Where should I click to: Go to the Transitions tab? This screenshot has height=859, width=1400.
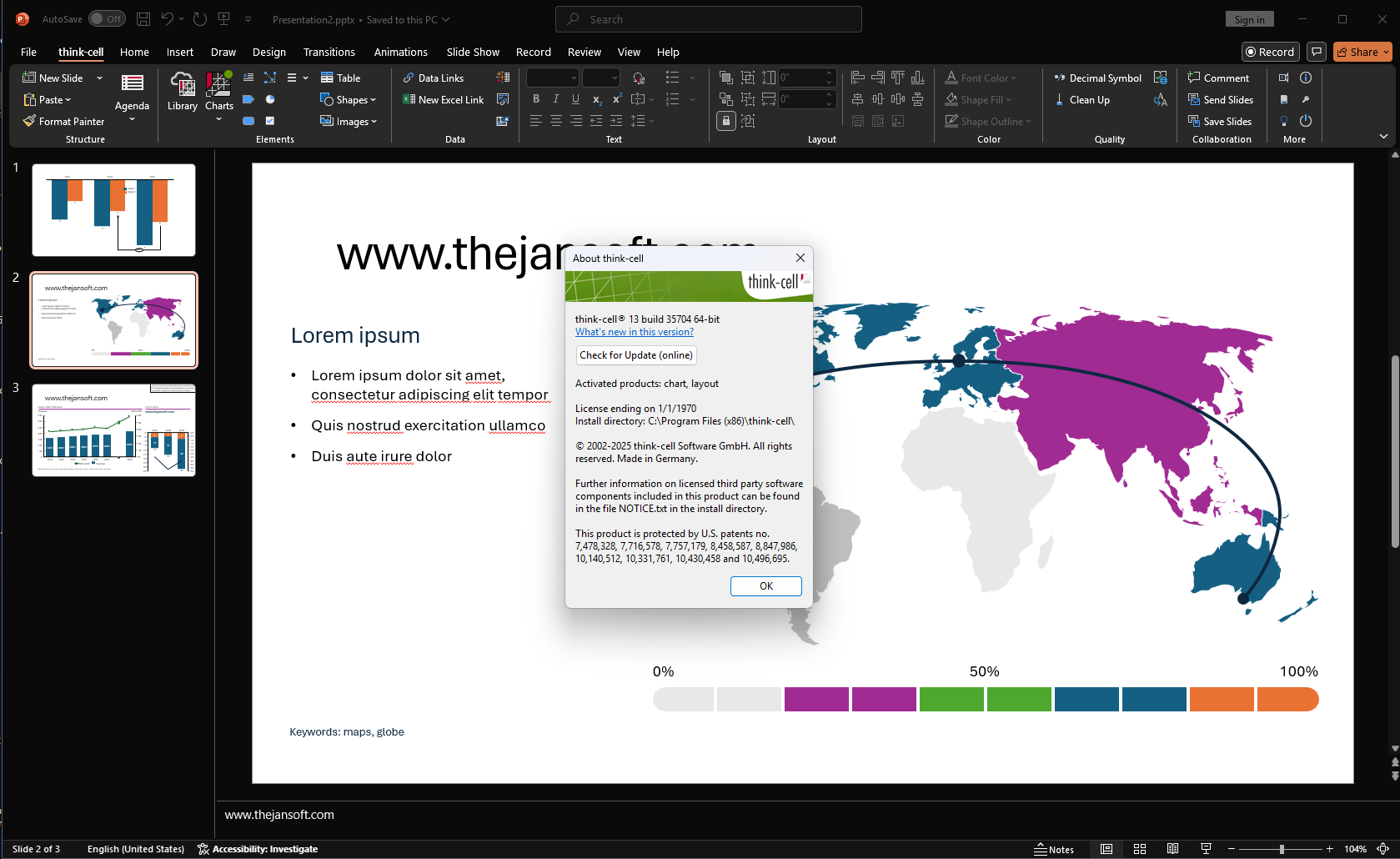point(329,52)
